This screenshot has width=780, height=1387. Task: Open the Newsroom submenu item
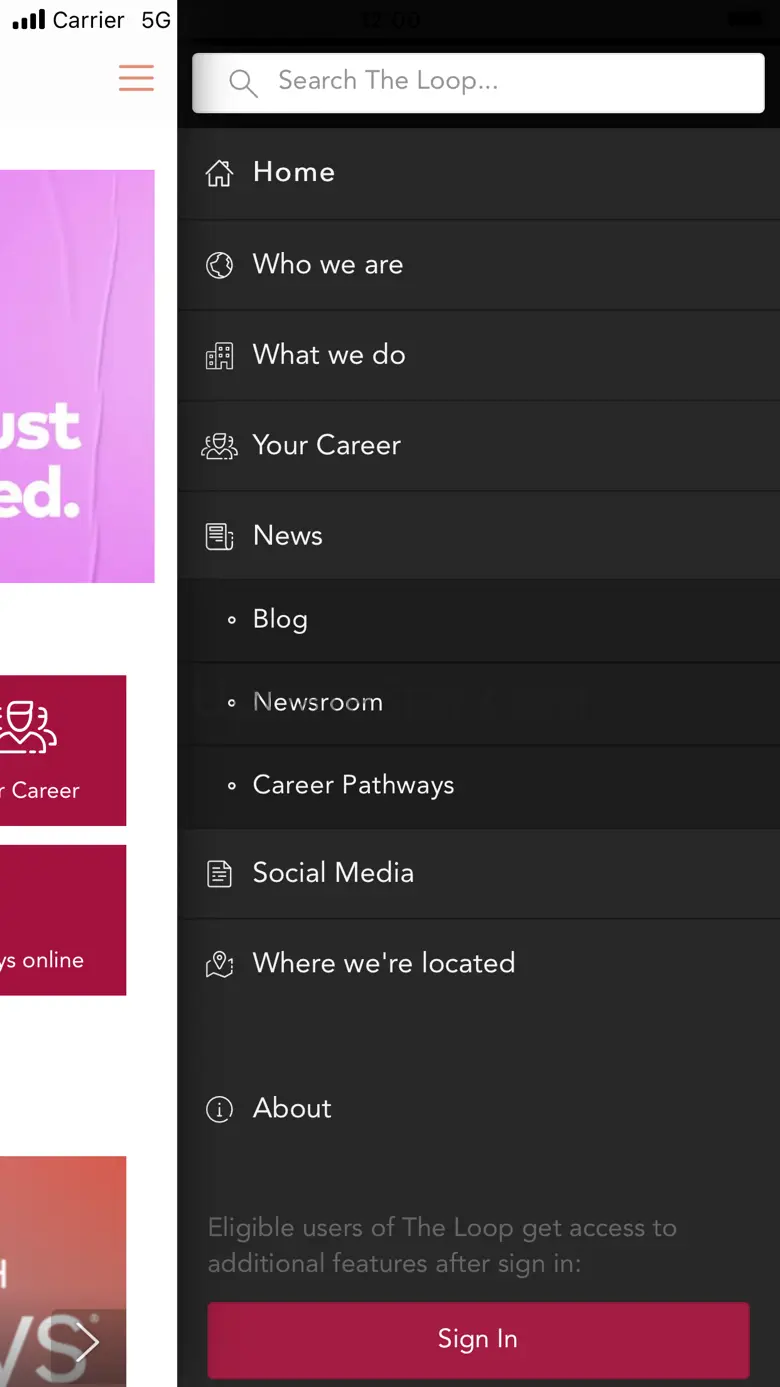(479, 703)
